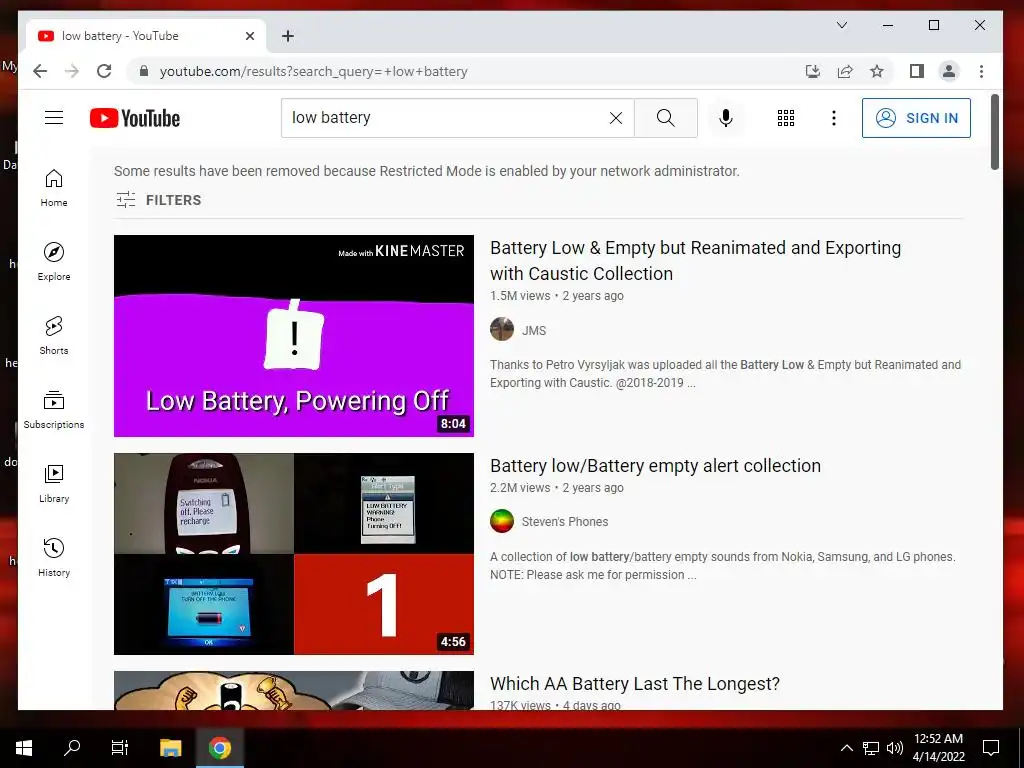Click Steven's Phones channel avatar

[x=502, y=521]
